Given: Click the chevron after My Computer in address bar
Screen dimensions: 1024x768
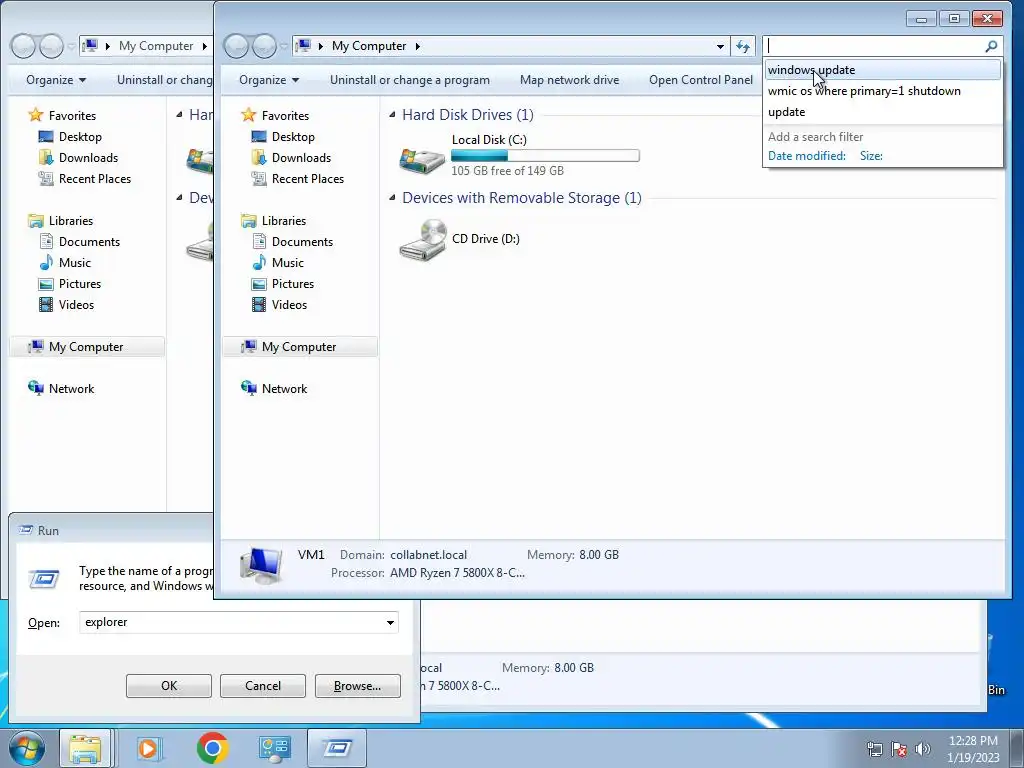Looking at the screenshot, I should click(x=417, y=46).
